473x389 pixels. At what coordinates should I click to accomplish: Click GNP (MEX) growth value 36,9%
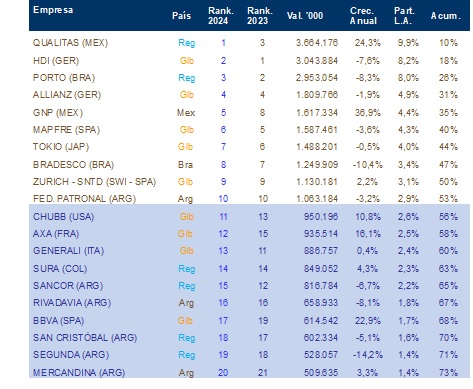click(367, 113)
